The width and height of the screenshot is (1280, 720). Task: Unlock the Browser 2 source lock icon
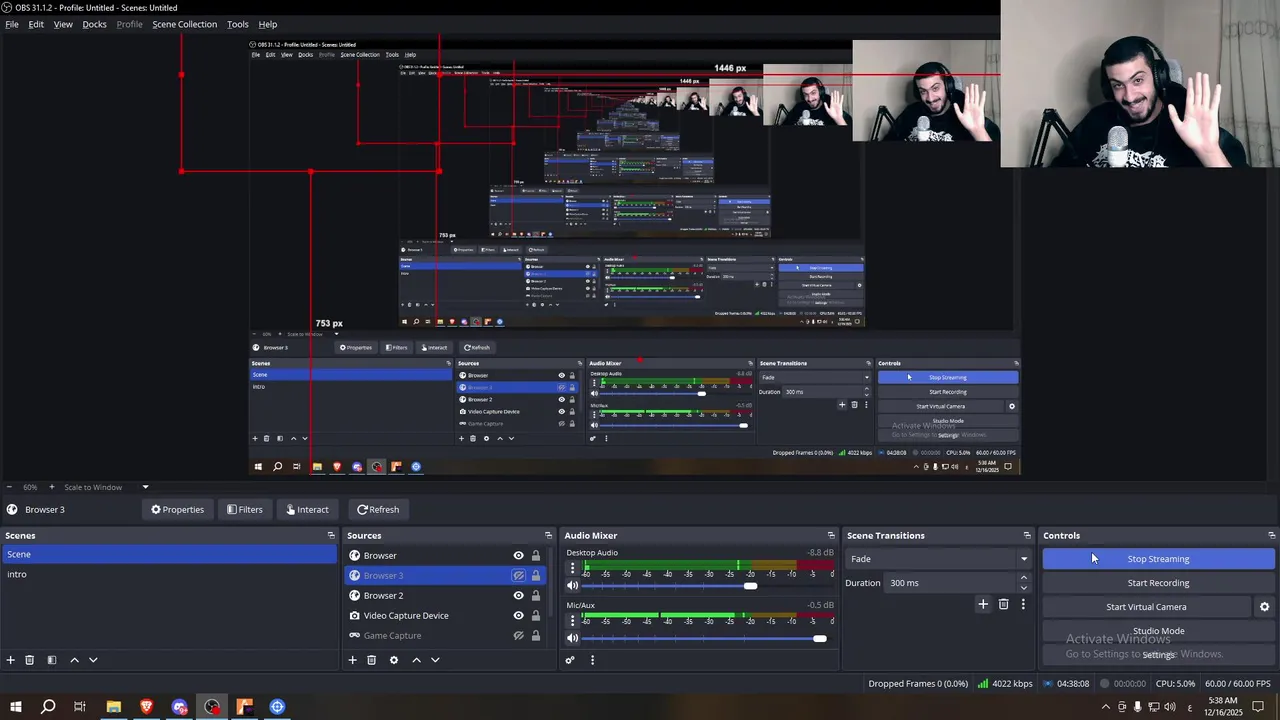[536, 596]
